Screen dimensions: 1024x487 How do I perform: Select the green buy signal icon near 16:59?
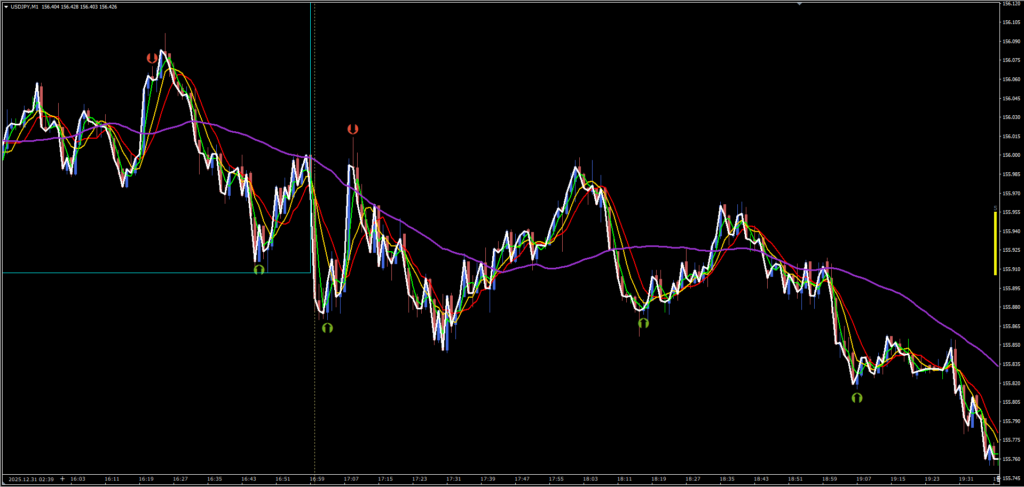[x=326, y=327]
